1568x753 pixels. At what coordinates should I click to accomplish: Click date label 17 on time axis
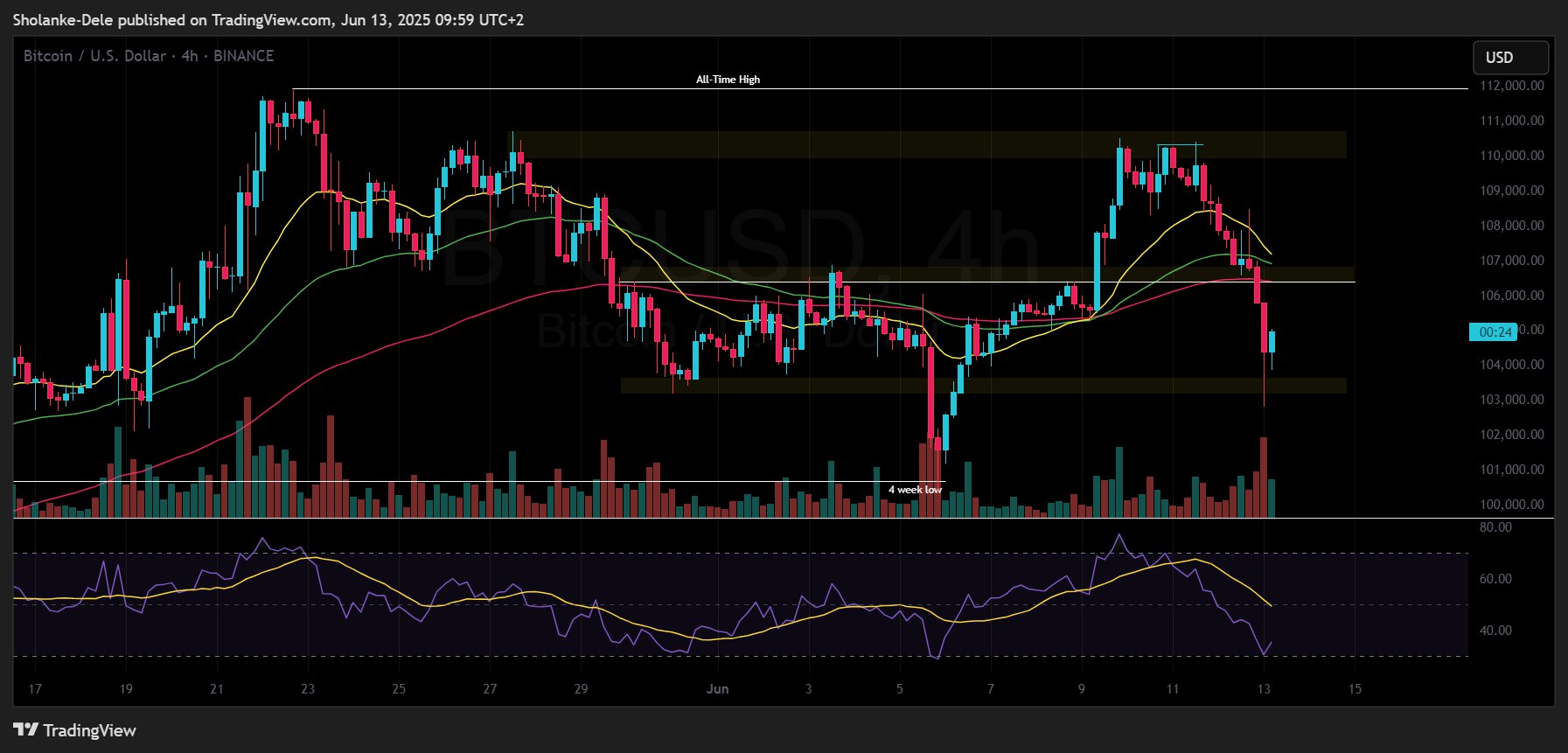tap(35, 689)
